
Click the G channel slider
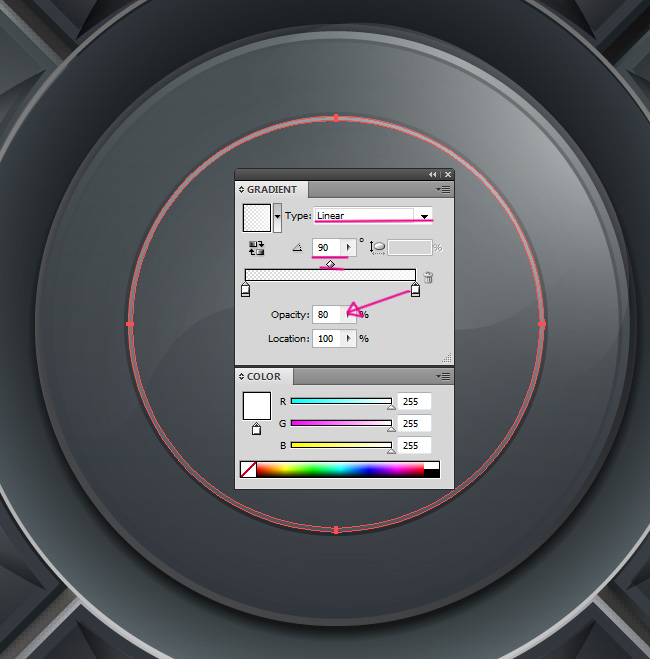pyautogui.click(x=341, y=423)
